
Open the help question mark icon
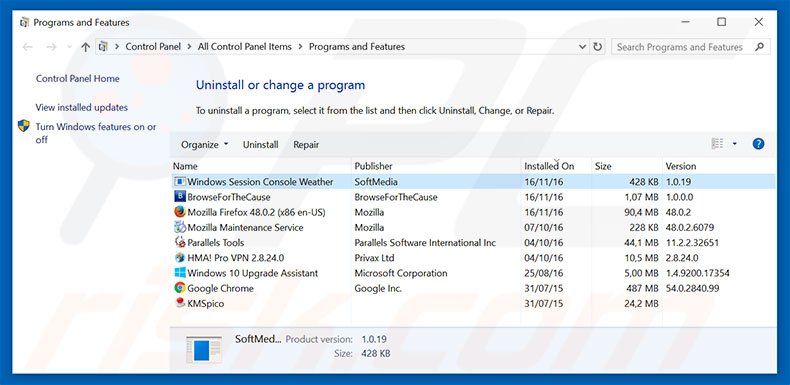(x=758, y=144)
